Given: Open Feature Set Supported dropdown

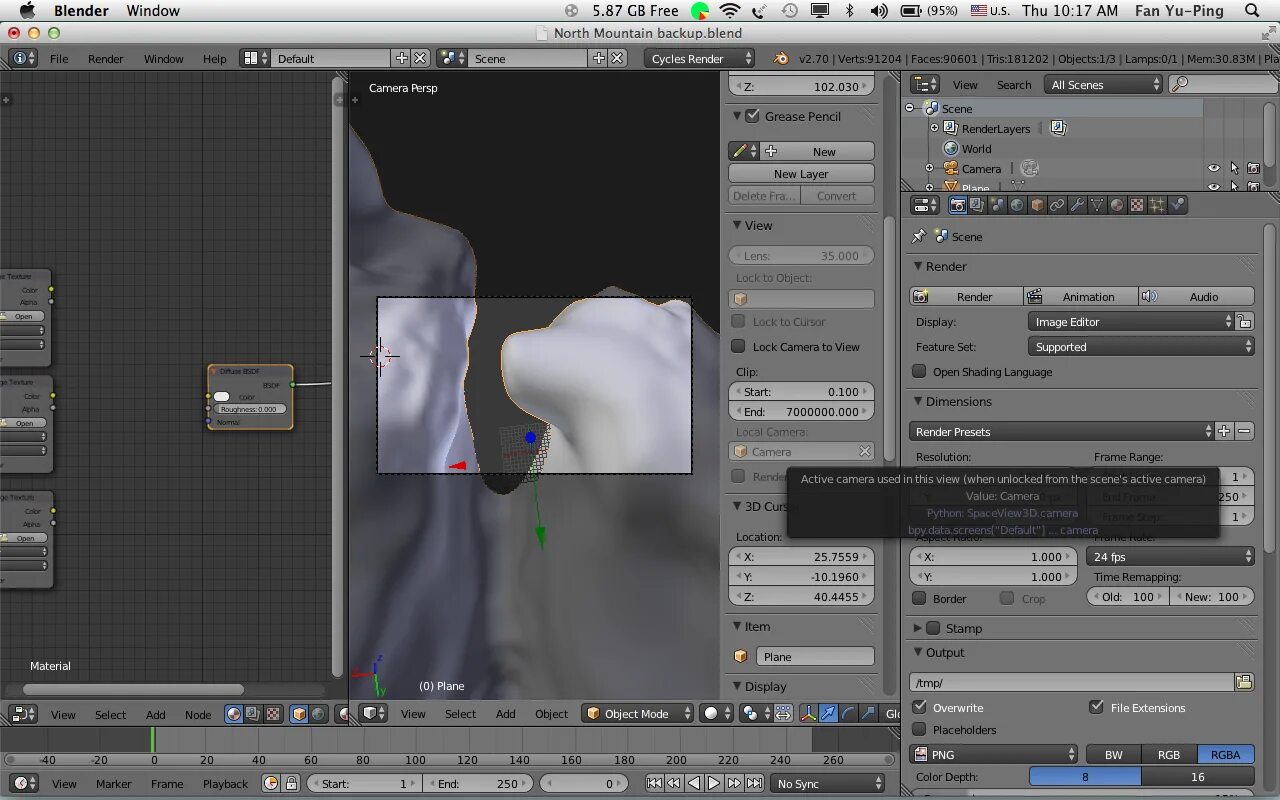Looking at the screenshot, I should pos(1140,347).
